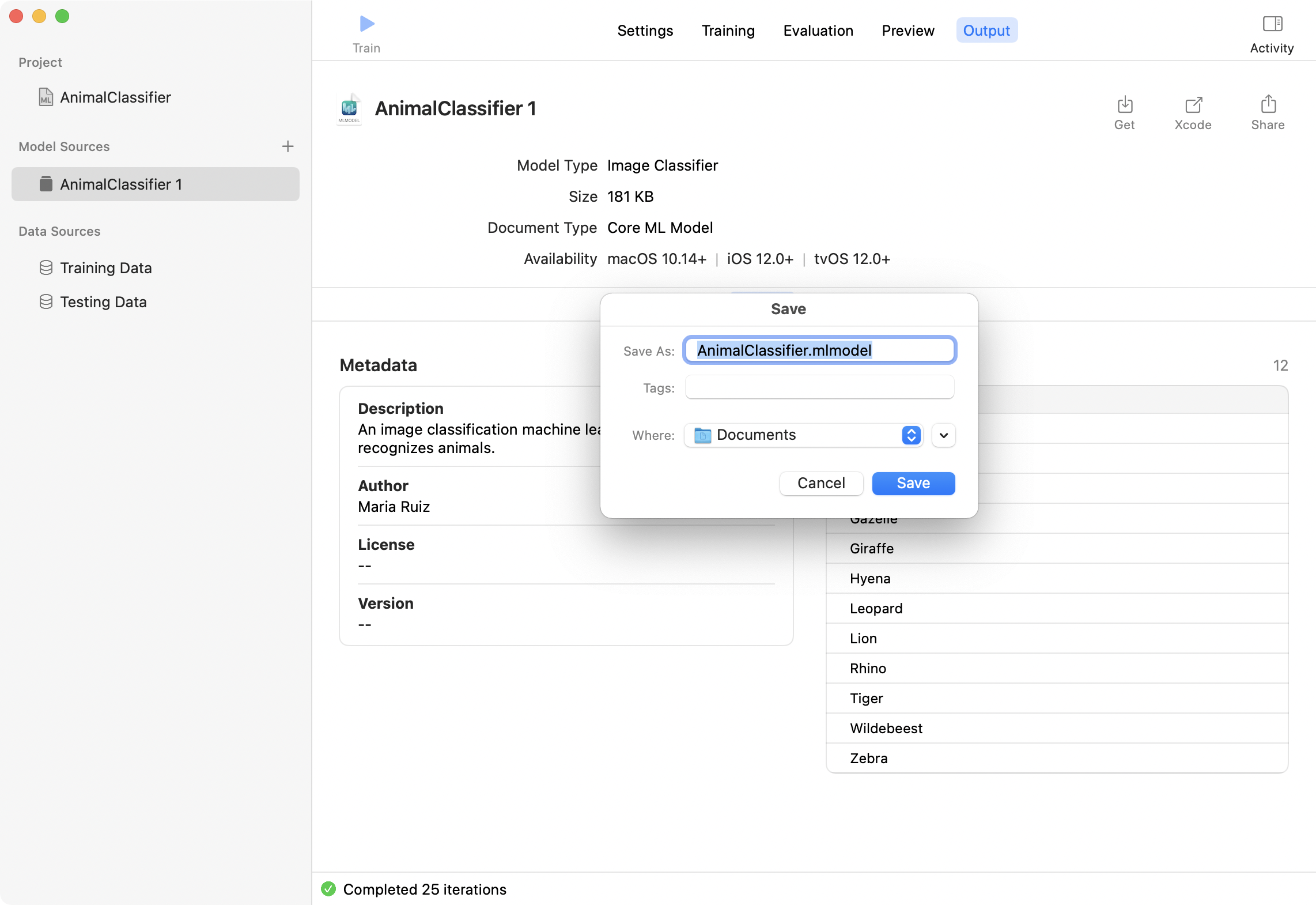1316x905 pixels.
Task: Click the Save As filename field
Action: point(819,350)
